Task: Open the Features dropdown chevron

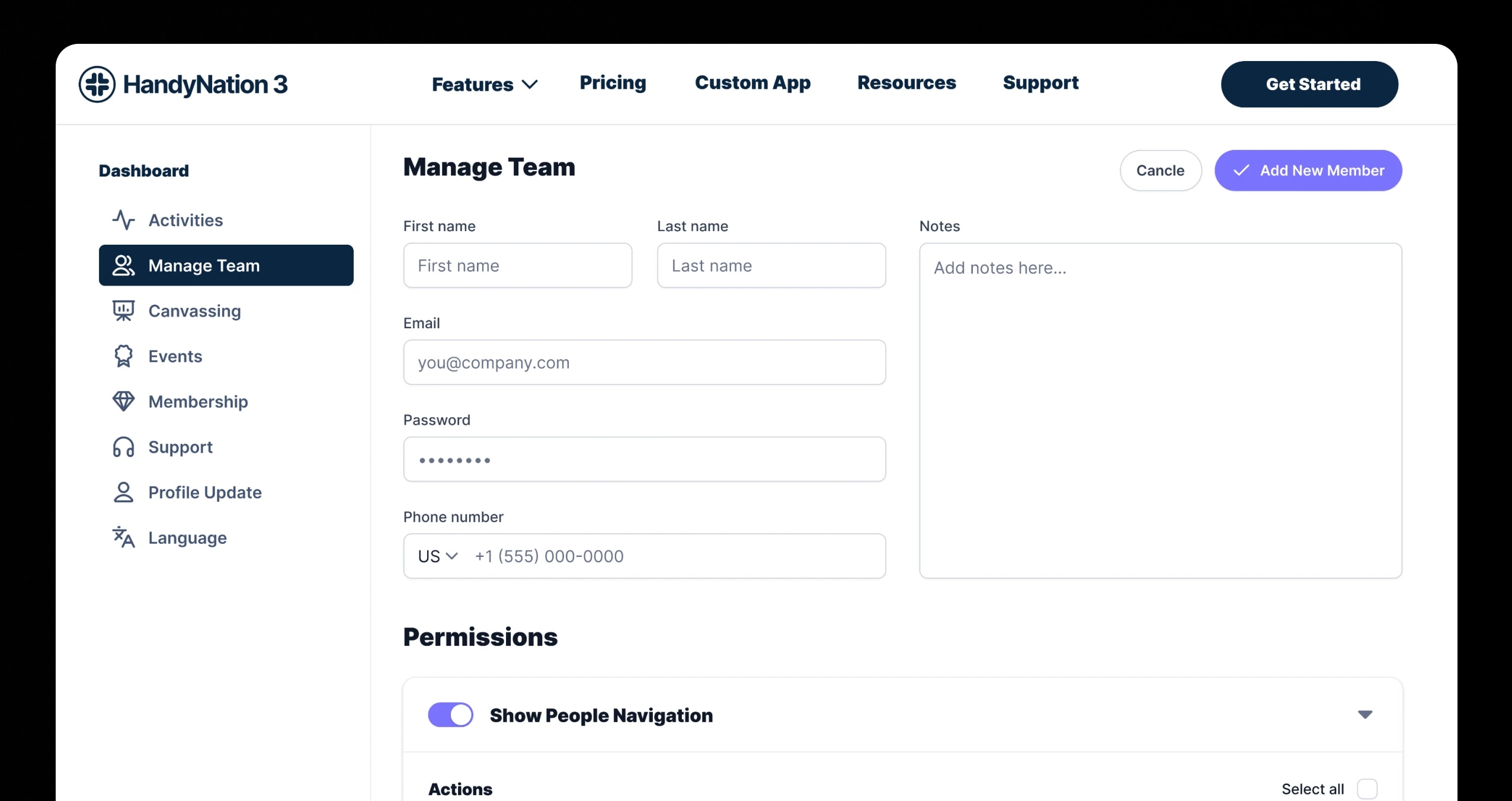Action: pos(530,85)
